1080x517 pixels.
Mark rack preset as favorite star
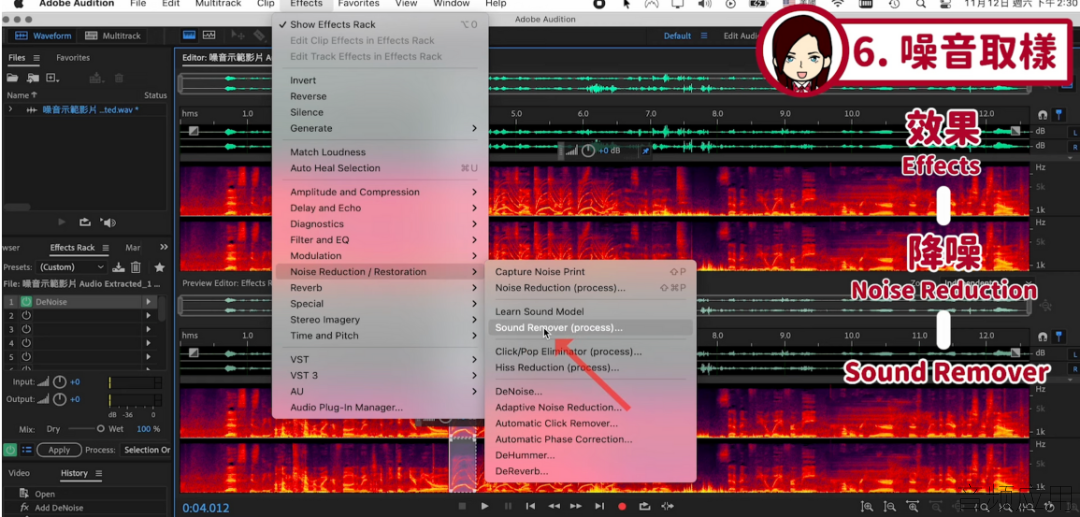point(159,267)
